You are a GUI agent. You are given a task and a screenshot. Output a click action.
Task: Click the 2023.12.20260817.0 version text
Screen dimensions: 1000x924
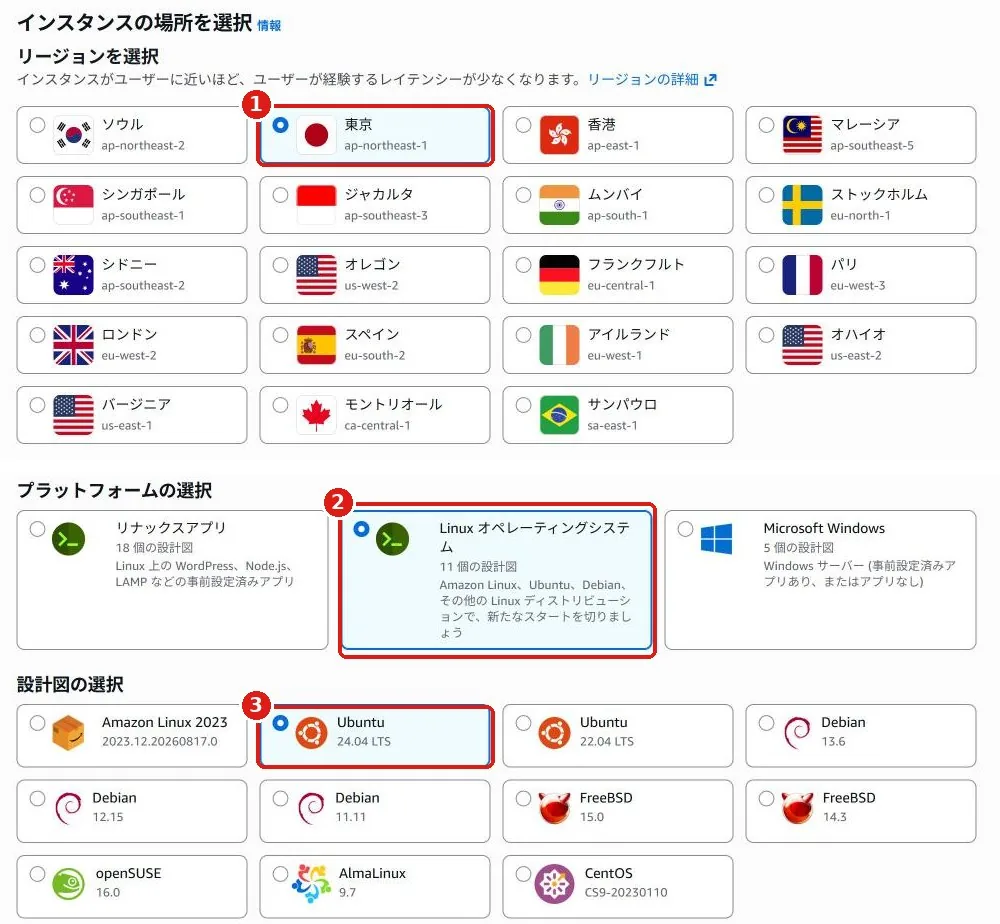point(159,742)
